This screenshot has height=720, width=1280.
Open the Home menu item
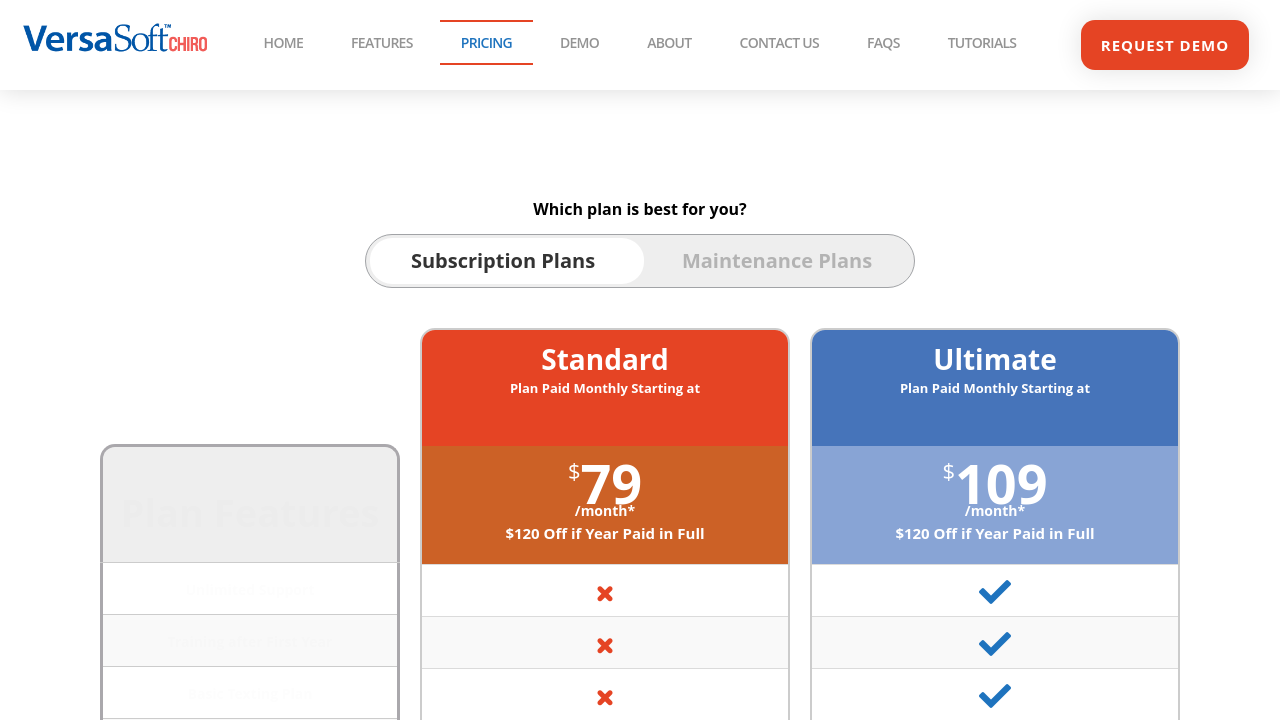point(283,43)
